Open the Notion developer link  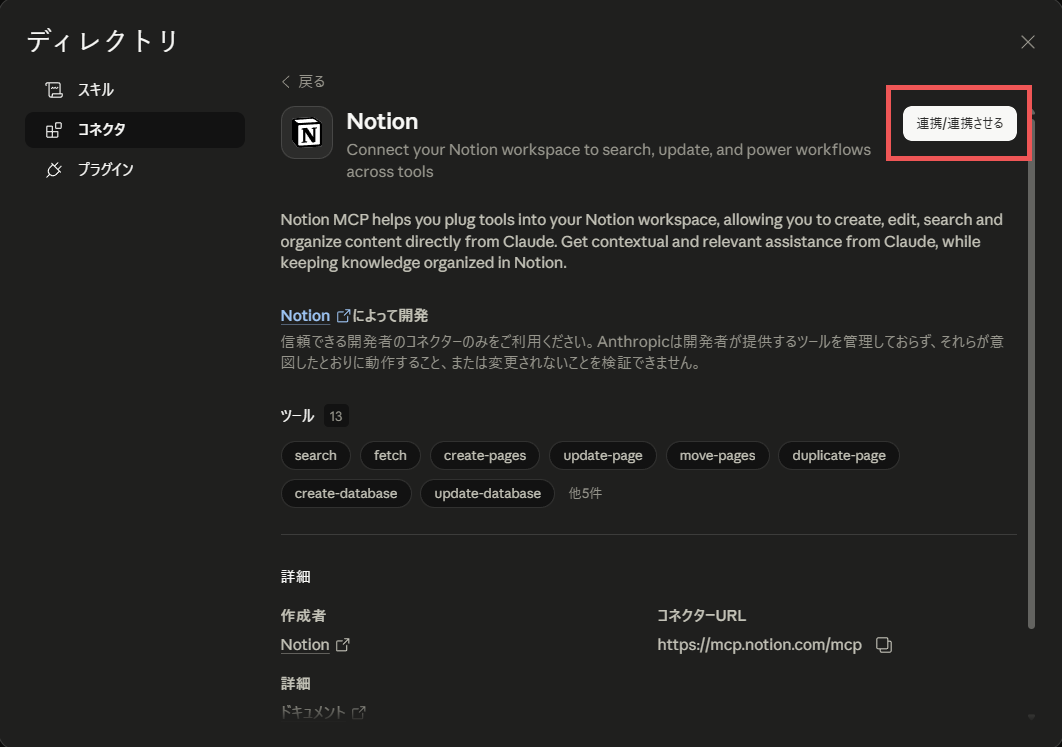point(305,316)
